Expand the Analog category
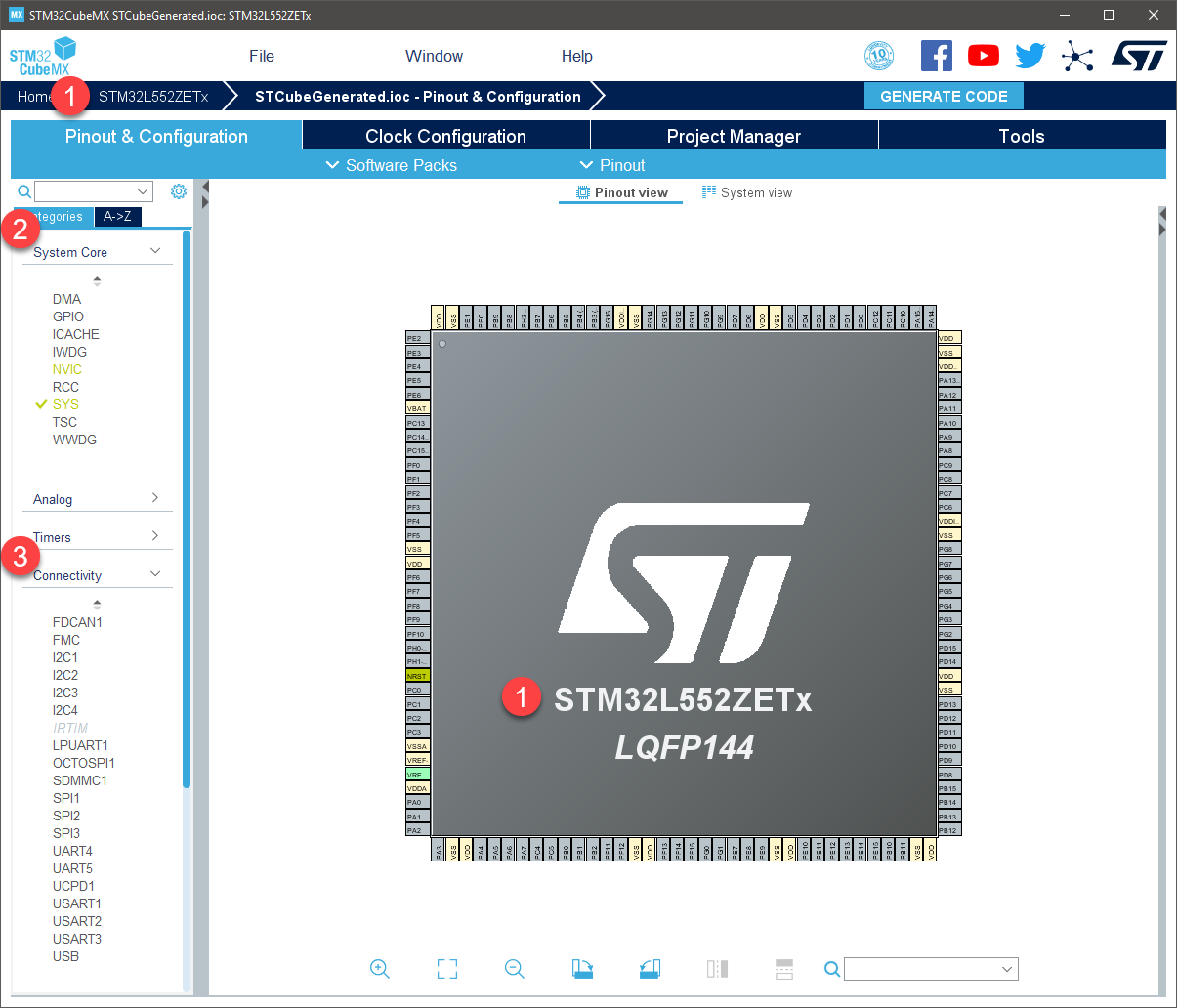Viewport: 1177px width, 1008px height. click(97, 499)
